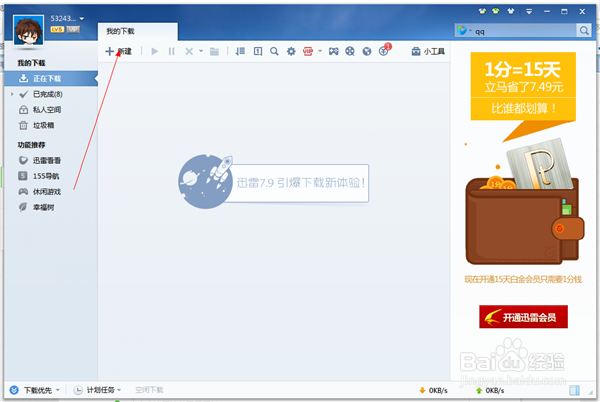
Task: Click the red 开通迅雷会员 button
Action: (523, 317)
